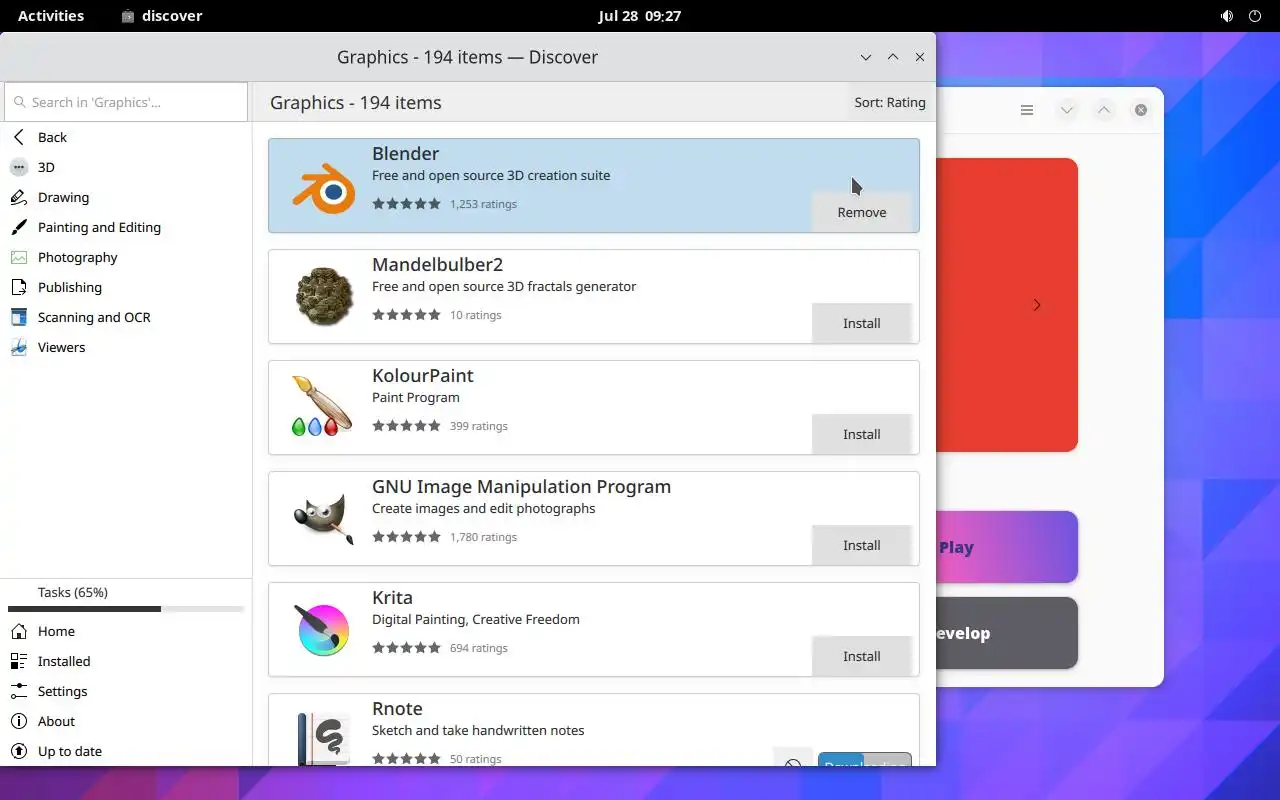Open the Krita title
Viewport: 1280px width, 800px height.
[x=392, y=597]
